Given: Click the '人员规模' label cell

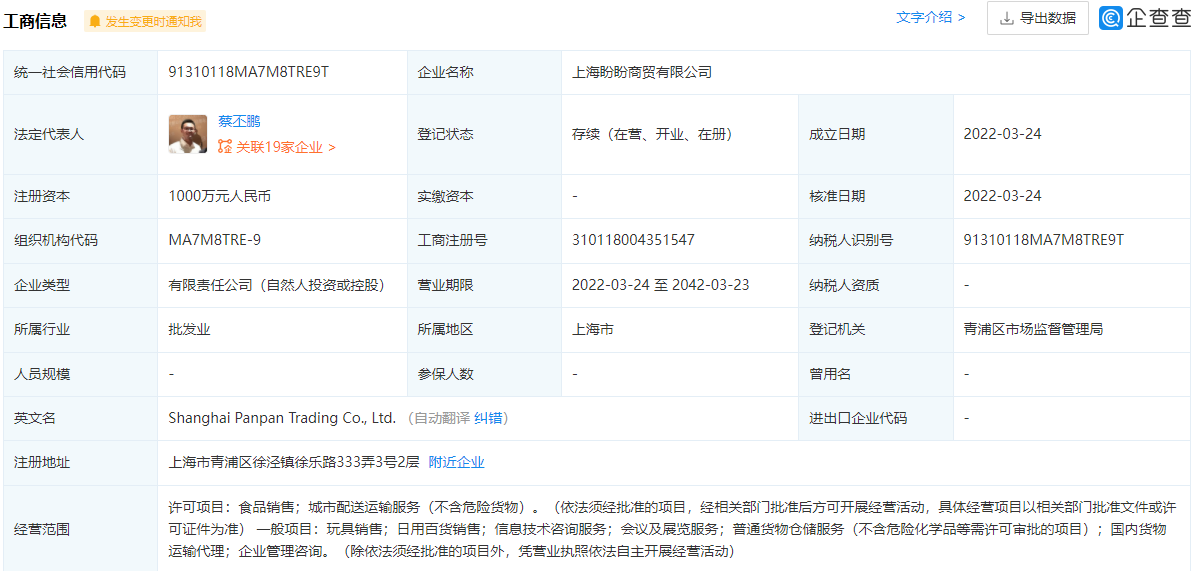Looking at the screenshot, I should [81, 374].
